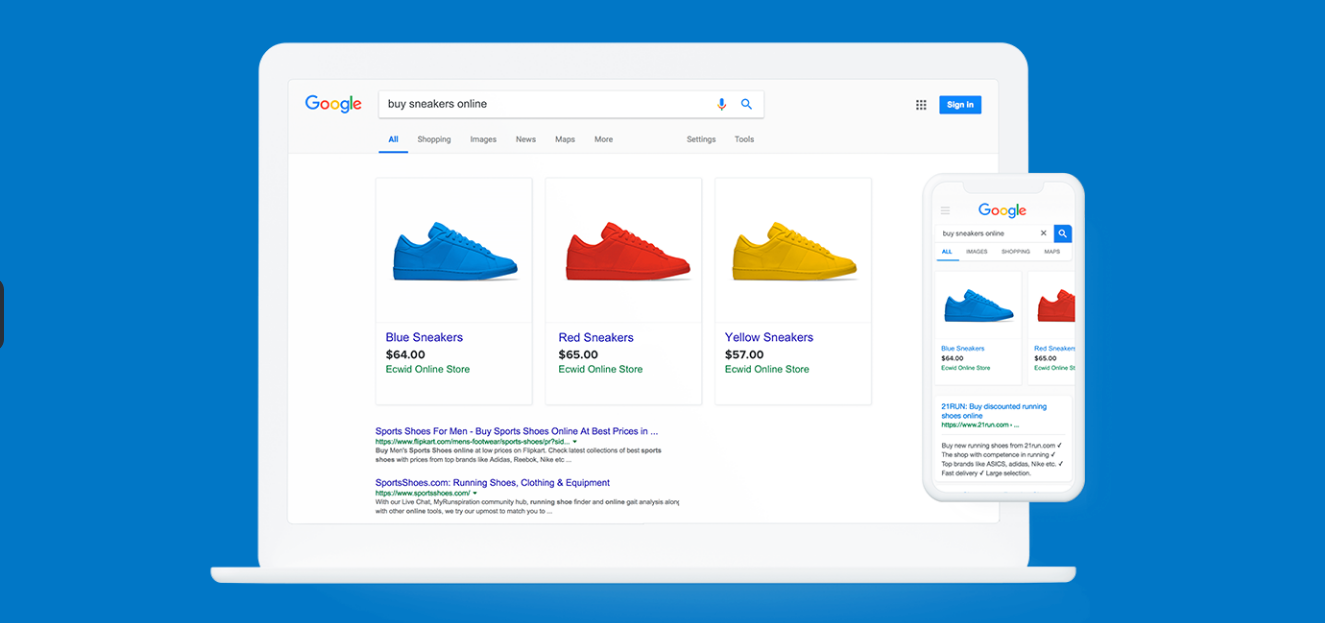Click the red sneaker image on the laptop
Viewport: 1325px width, 623px height.
coord(627,251)
